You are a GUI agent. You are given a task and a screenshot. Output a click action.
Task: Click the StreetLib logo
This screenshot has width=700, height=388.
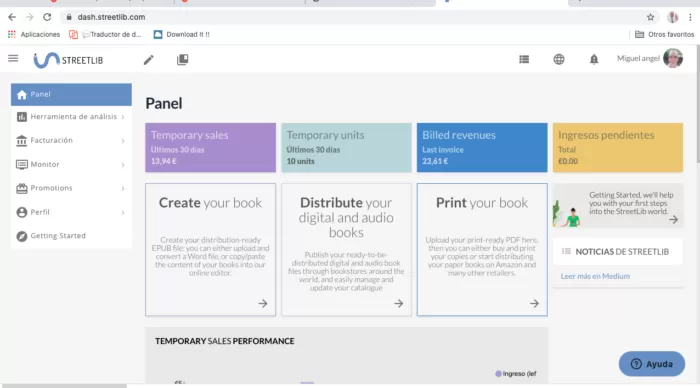pos(68,60)
